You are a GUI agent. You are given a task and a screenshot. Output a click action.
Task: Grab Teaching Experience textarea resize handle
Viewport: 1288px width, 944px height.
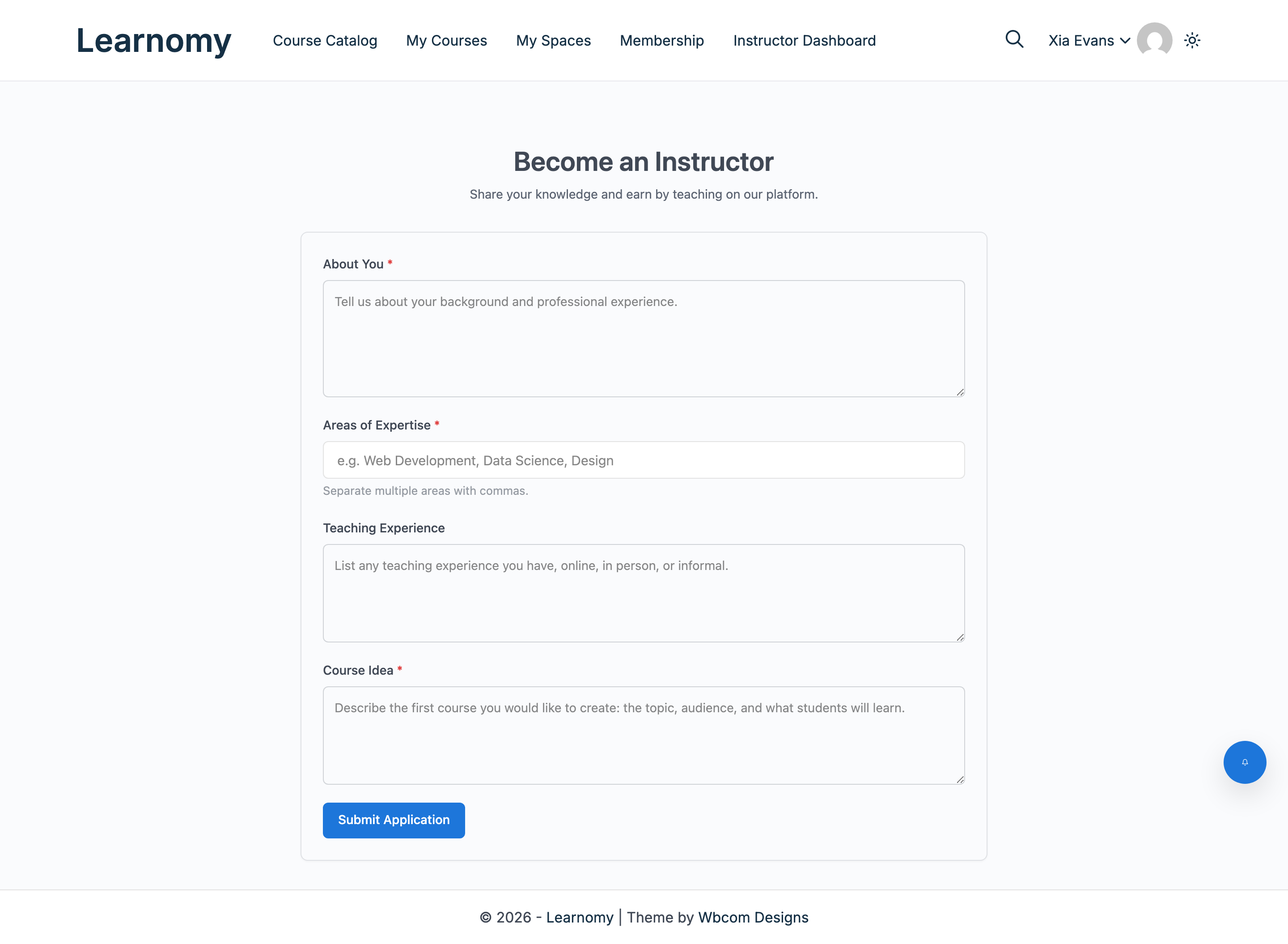coord(960,637)
